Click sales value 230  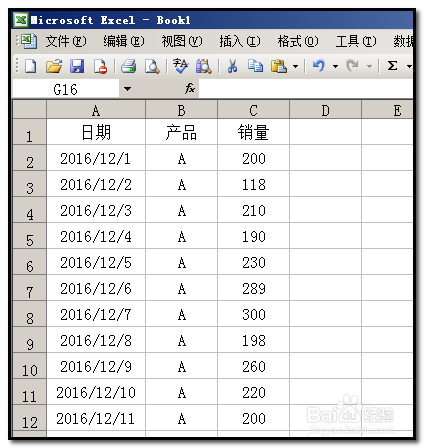click(x=253, y=262)
